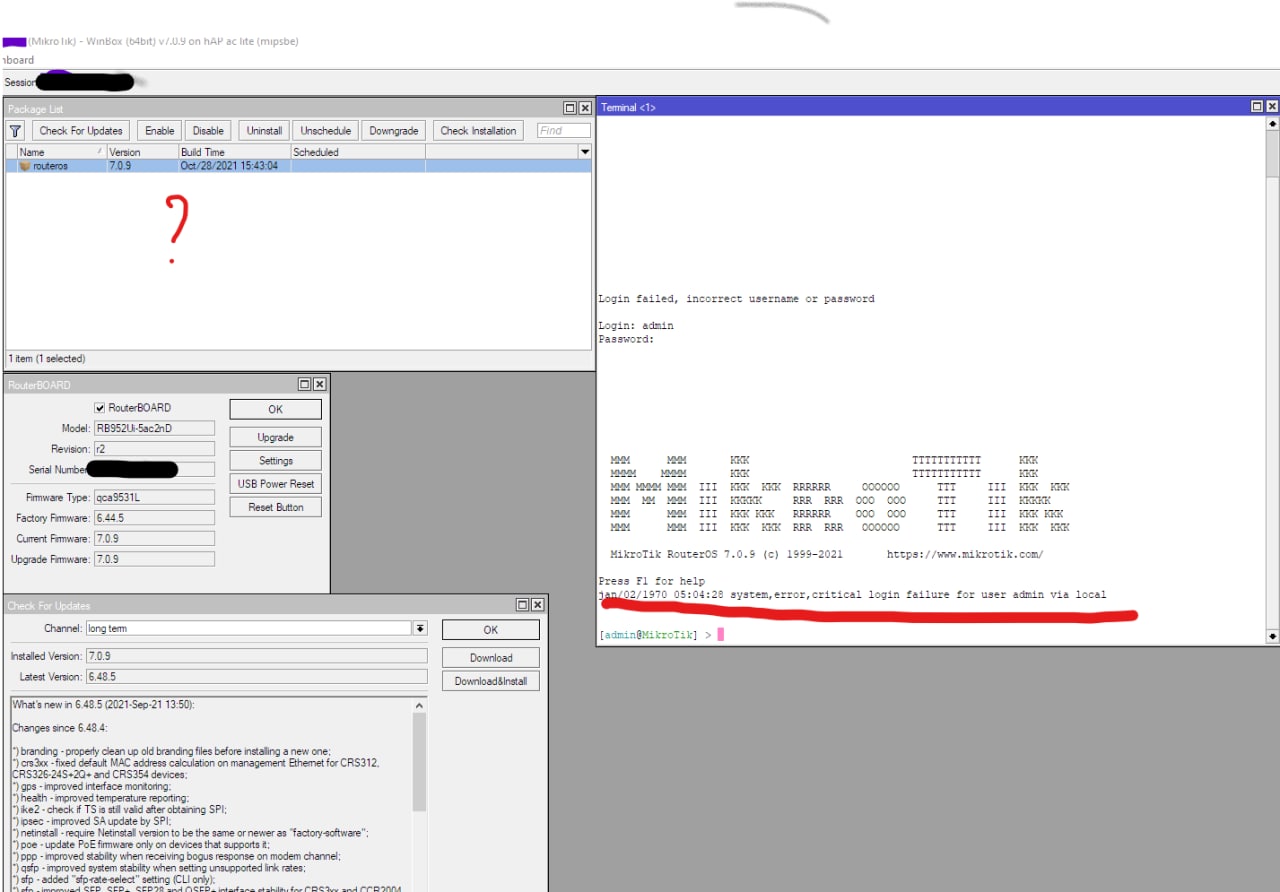Screen dimensions: 1280x892
Task: Click the filter funnel icon in Package List
Action: [x=15, y=130]
